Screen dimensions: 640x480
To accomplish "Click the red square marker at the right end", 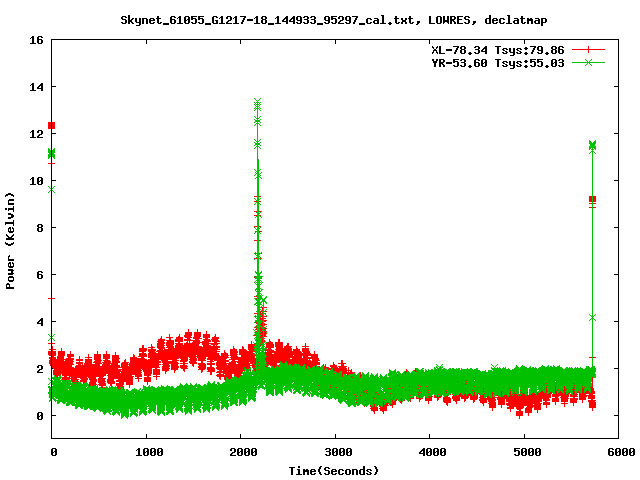I will 592,200.
